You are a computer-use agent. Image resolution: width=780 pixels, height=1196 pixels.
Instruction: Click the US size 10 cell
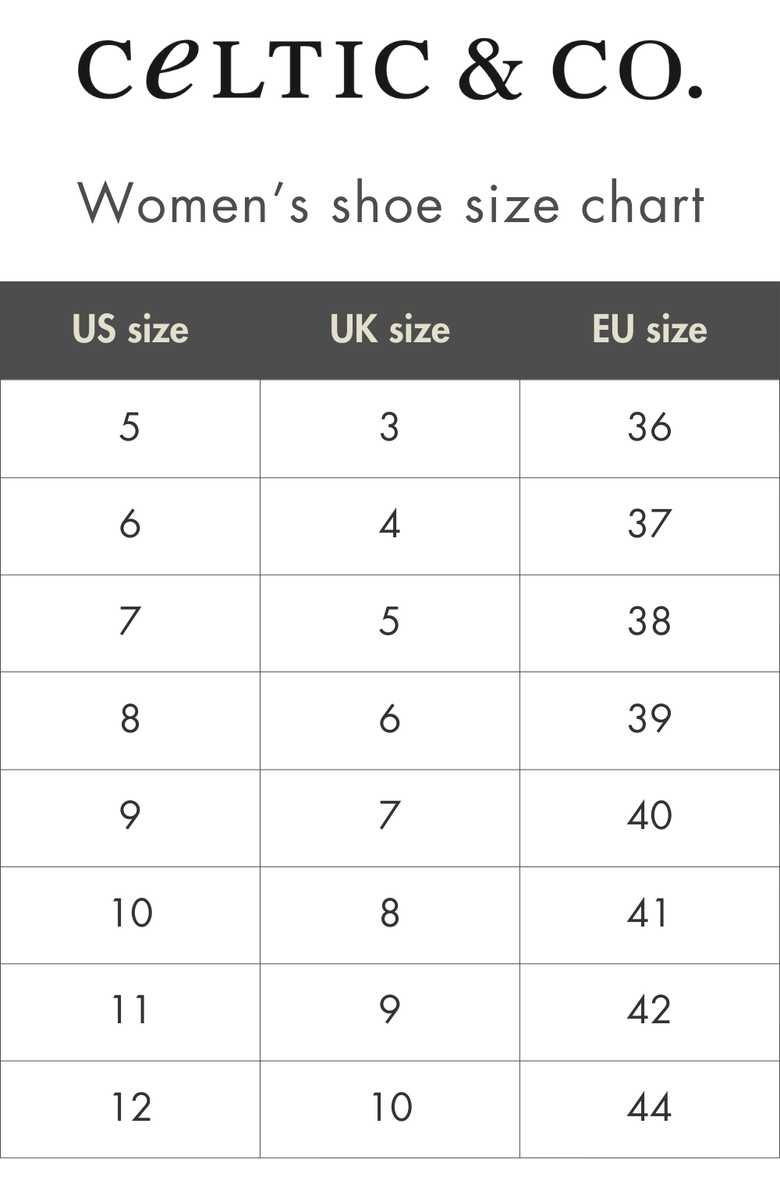tap(130, 913)
